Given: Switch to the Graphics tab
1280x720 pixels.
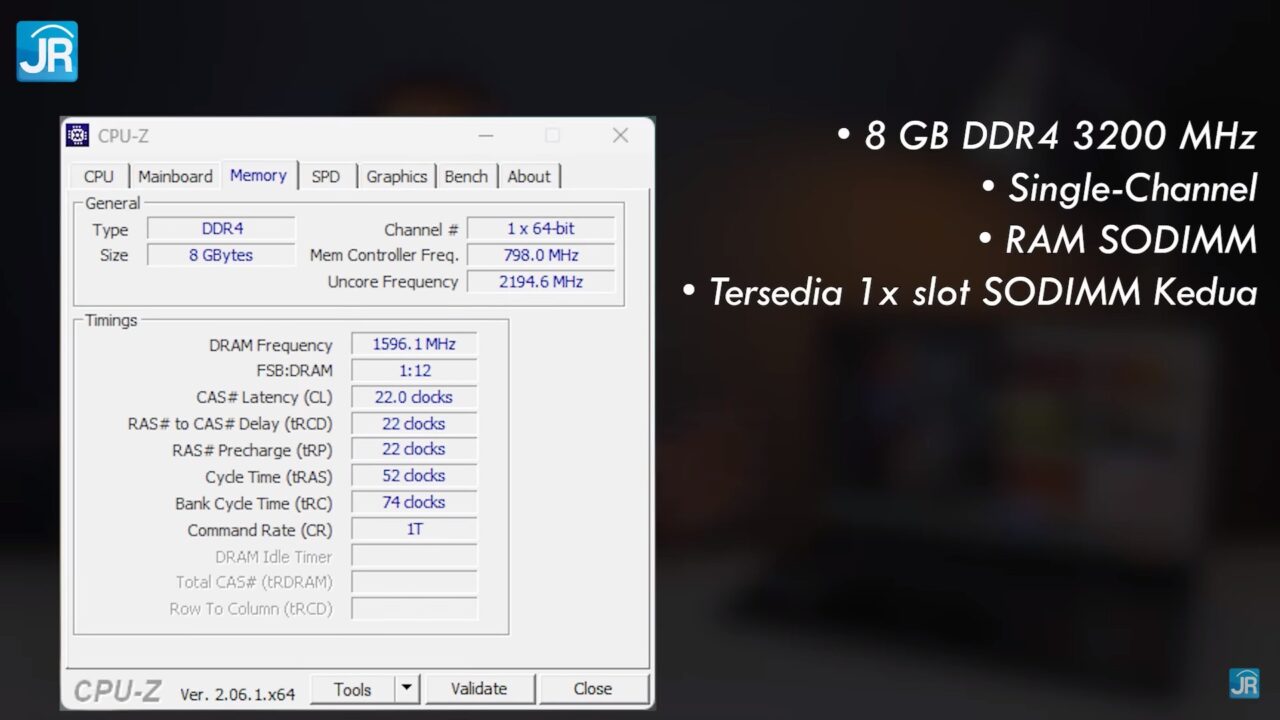Looking at the screenshot, I should point(396,176).
